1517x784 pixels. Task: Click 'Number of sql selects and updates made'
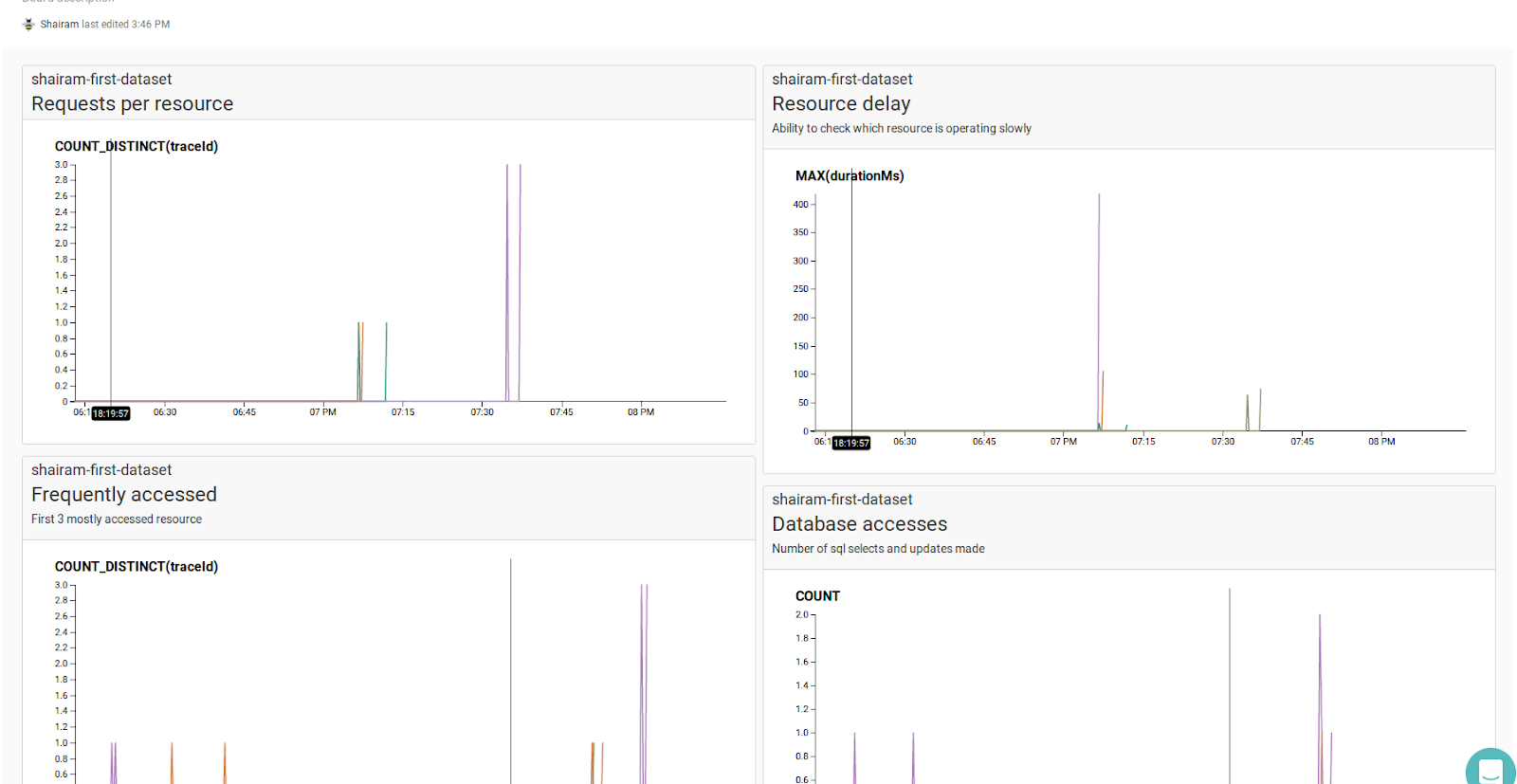[x=878, y=549]
